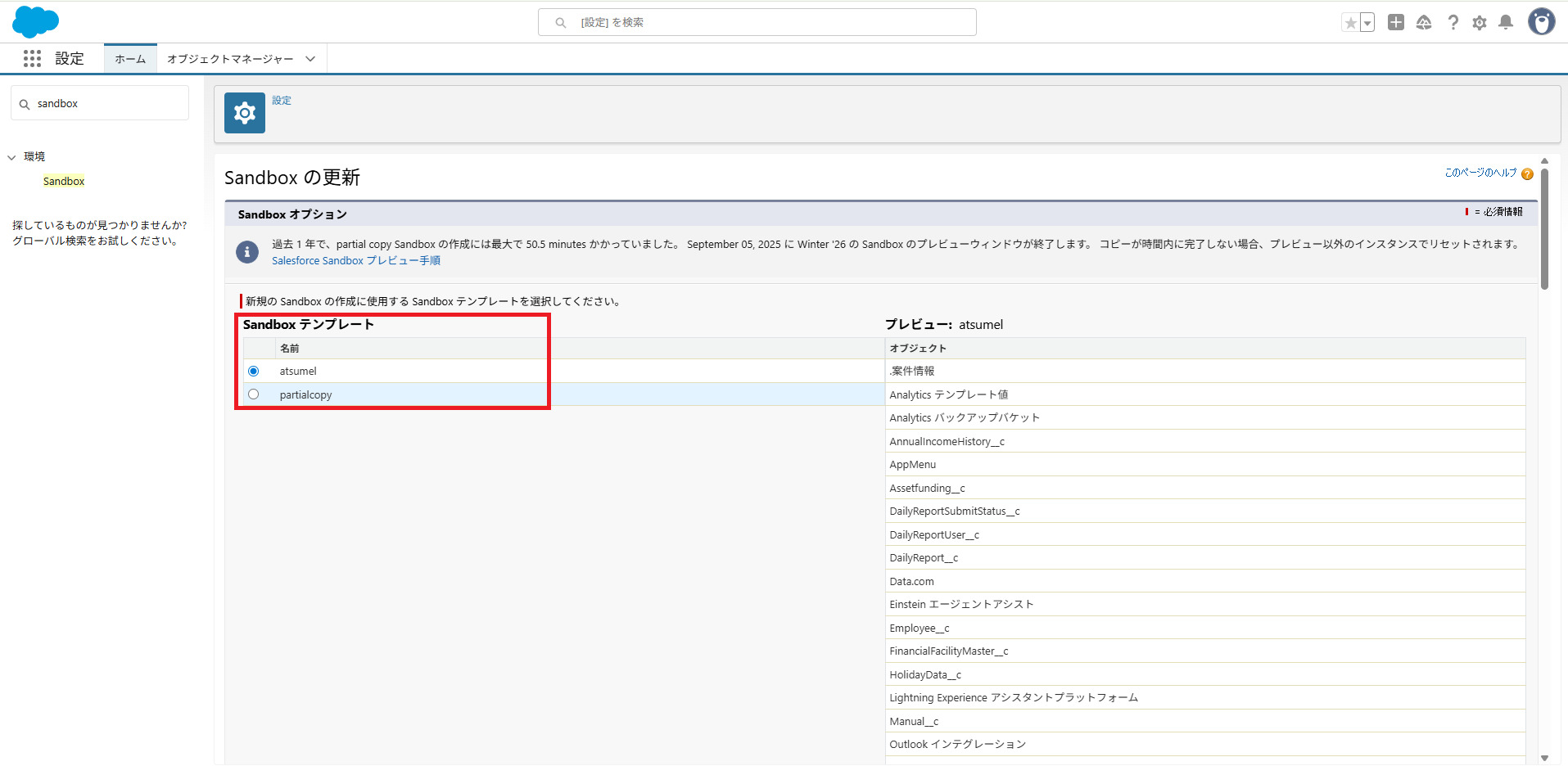Open the favorites list dropdown arrow
This screenshot has height=775, width=1568.
pos(1367,23)
